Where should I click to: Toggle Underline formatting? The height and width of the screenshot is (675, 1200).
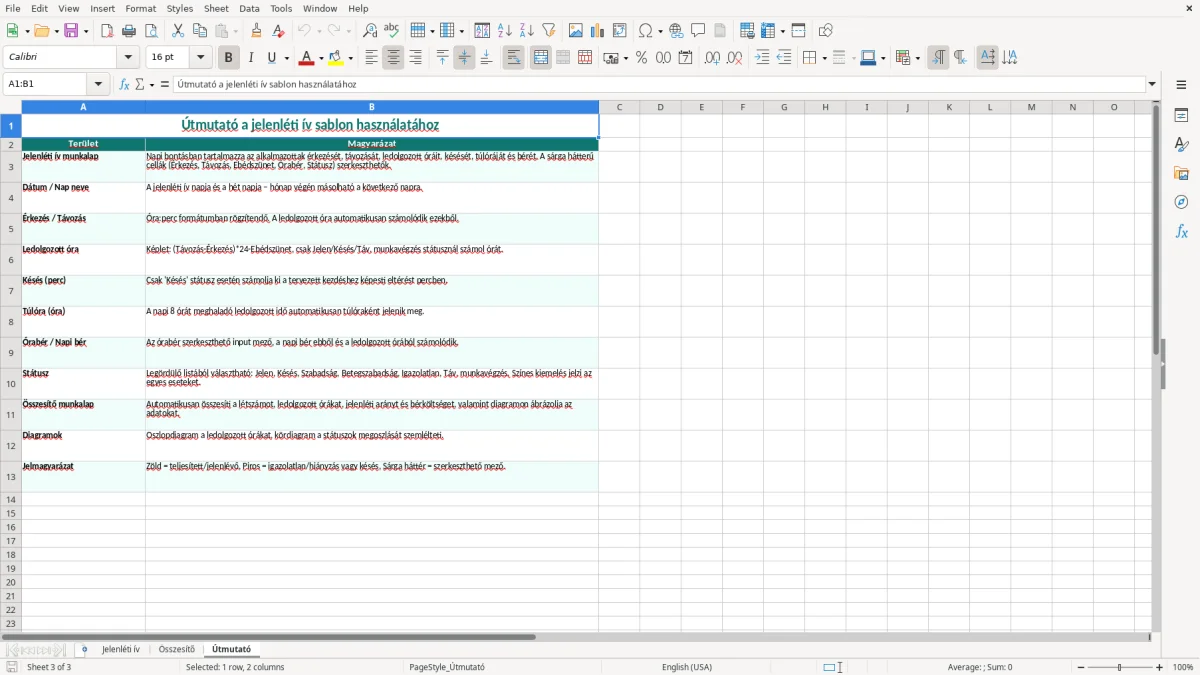pos(271,58)
